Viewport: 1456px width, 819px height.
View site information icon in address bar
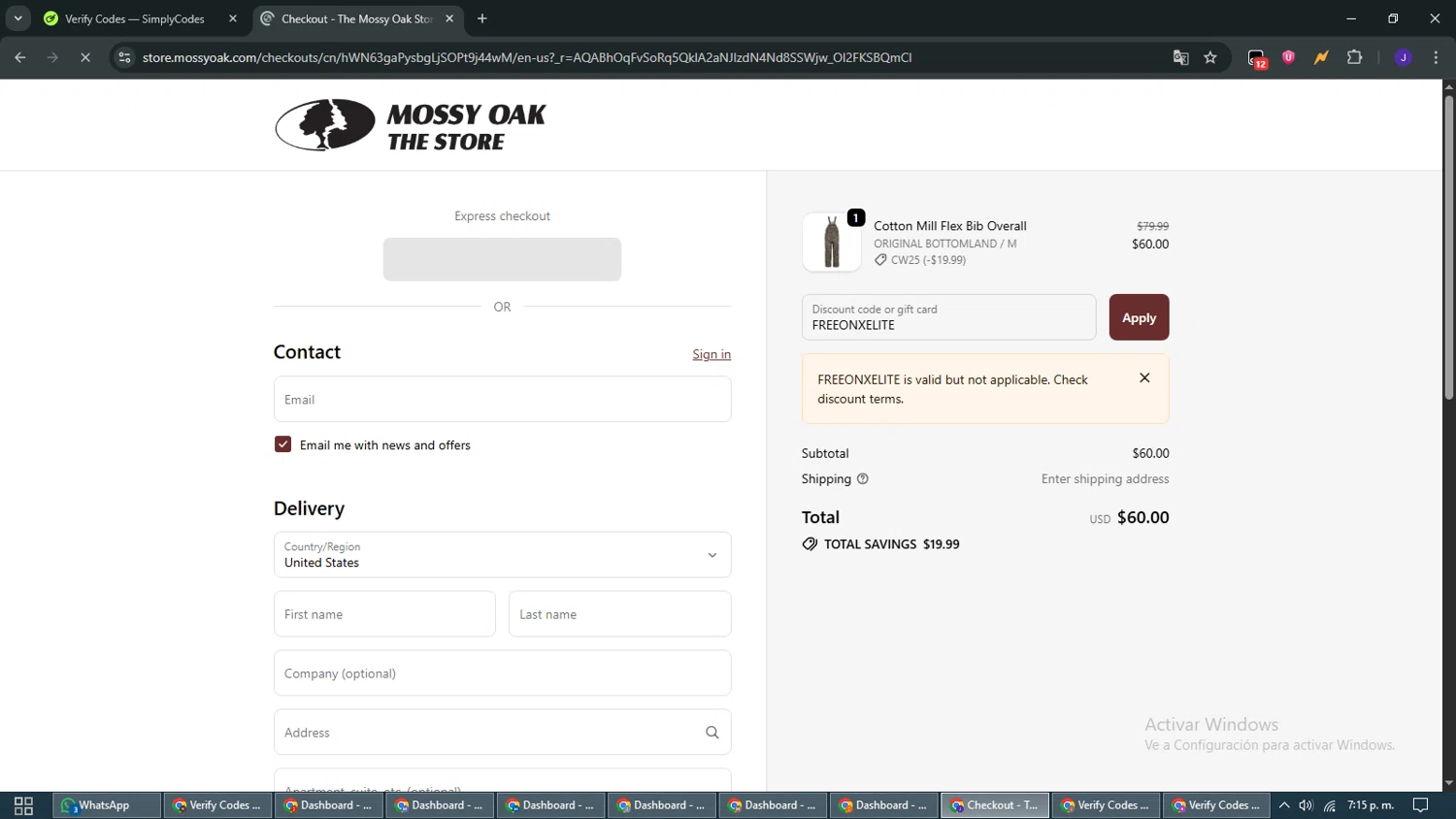[x=124, y=57]
